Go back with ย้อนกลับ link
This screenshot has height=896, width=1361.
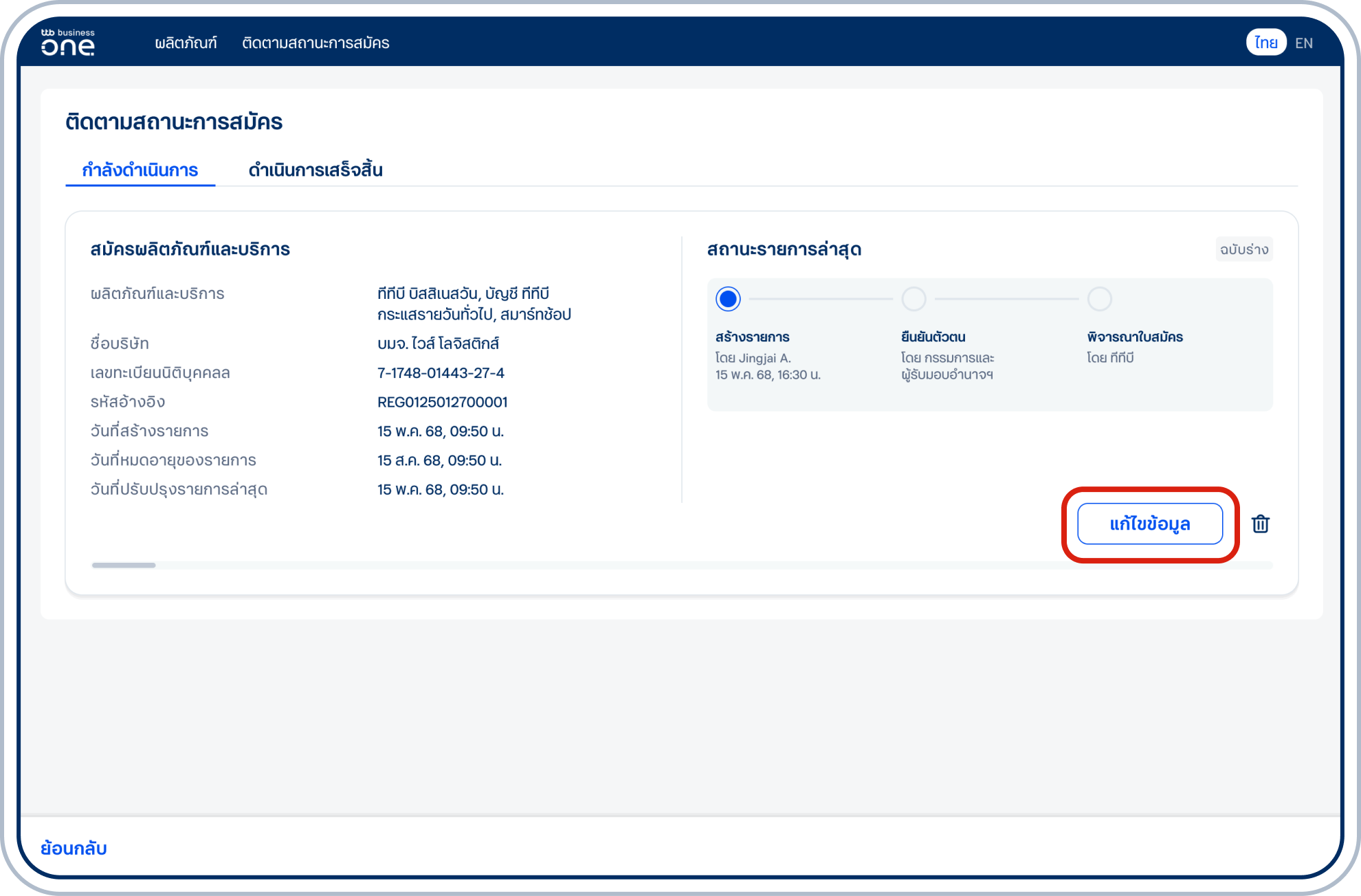(74, 848)
